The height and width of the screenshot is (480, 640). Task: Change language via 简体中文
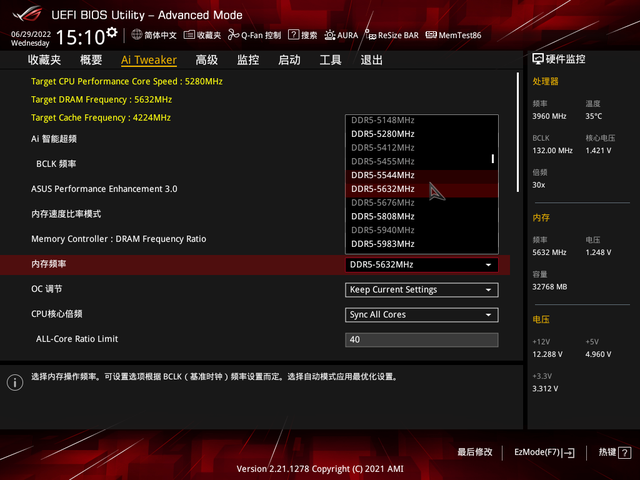(154, 35)
